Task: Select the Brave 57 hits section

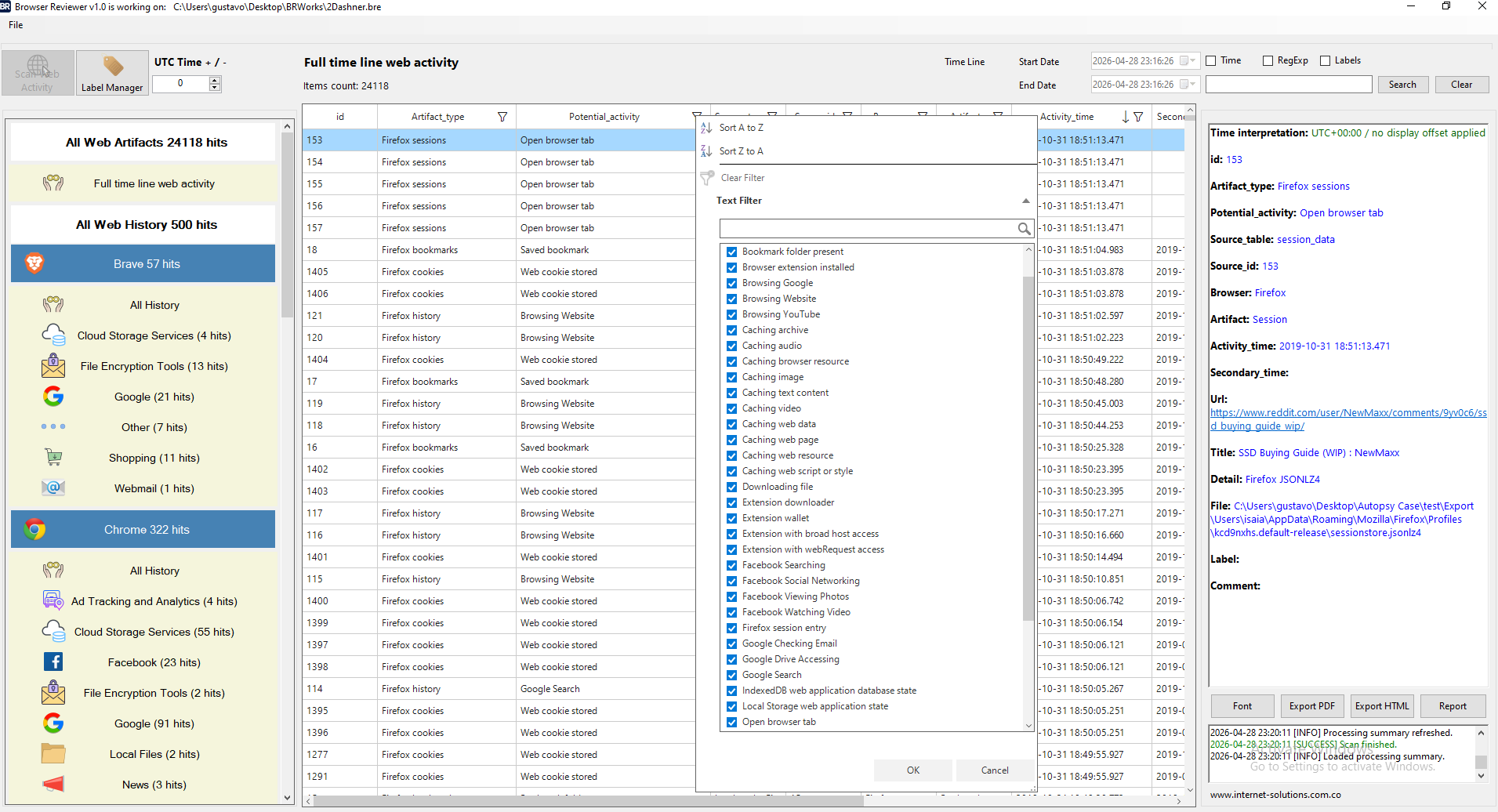Action: [143, 263]
